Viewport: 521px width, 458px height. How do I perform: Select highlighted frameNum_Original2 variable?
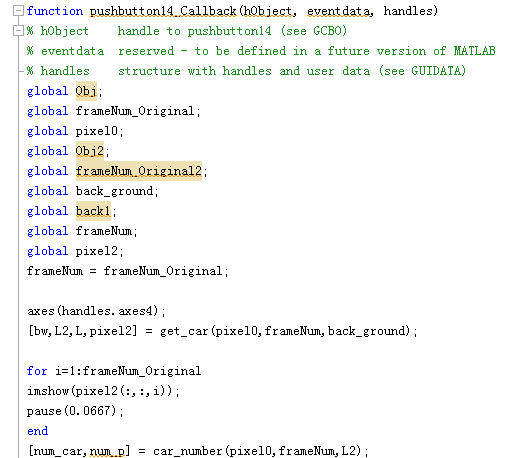[x=139, y=171]
